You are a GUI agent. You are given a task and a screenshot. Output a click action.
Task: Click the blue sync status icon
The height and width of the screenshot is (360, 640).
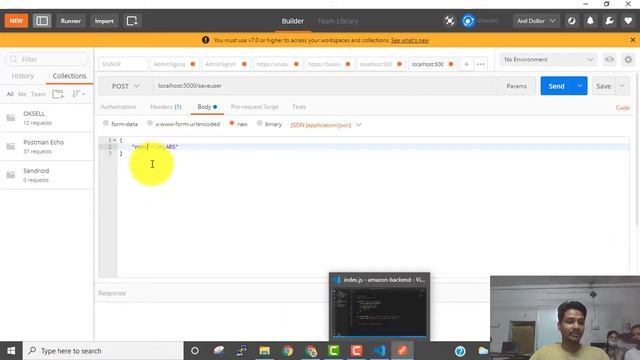pyautogui.click(x=468, y=21)
